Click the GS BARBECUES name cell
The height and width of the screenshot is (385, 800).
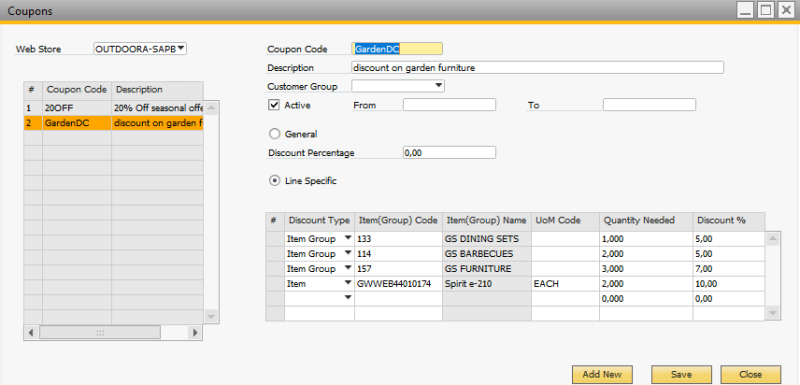pos(487,253)
